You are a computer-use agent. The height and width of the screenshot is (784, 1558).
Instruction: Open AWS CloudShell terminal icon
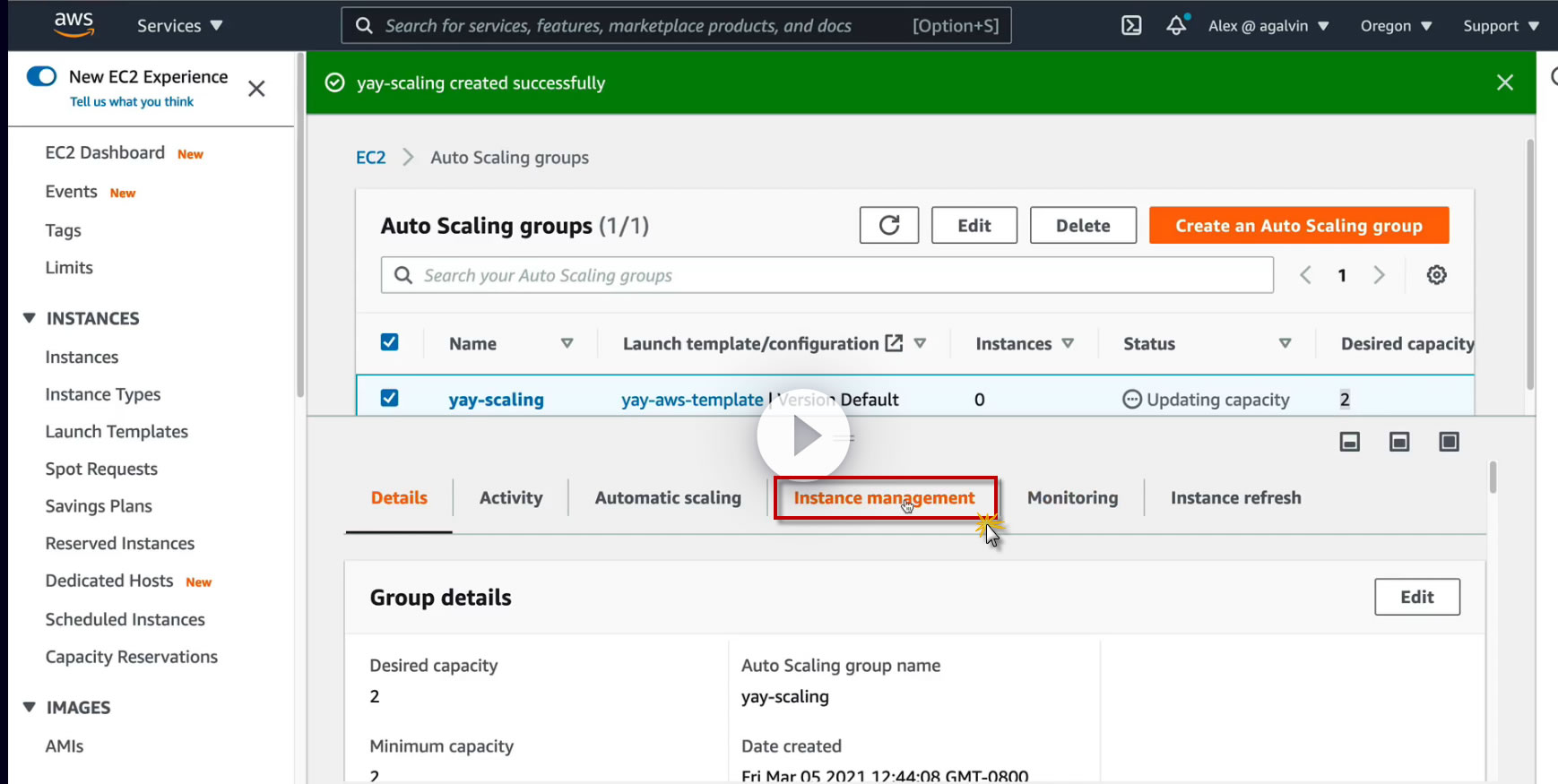click(1131, 26)
